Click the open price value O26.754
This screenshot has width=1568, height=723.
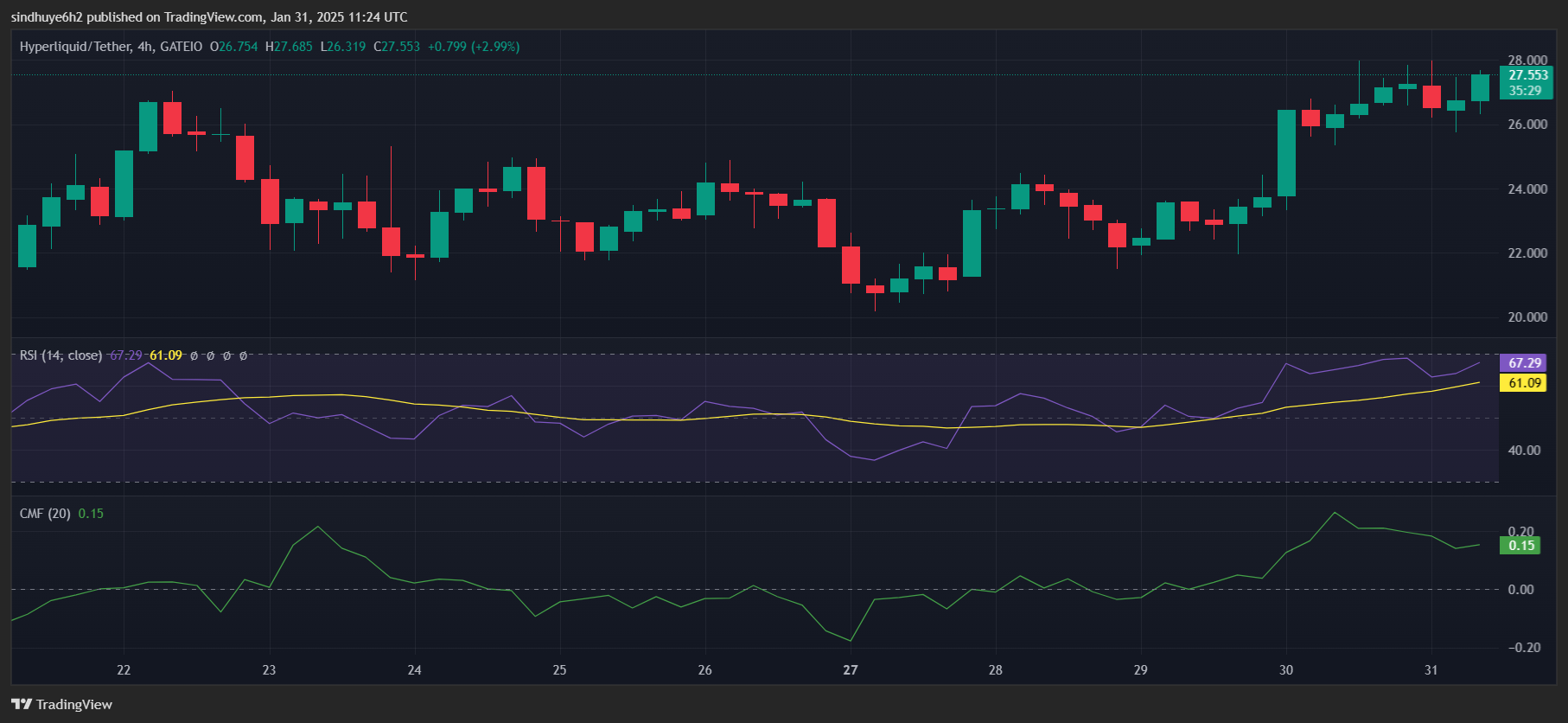tap(234, 47)
